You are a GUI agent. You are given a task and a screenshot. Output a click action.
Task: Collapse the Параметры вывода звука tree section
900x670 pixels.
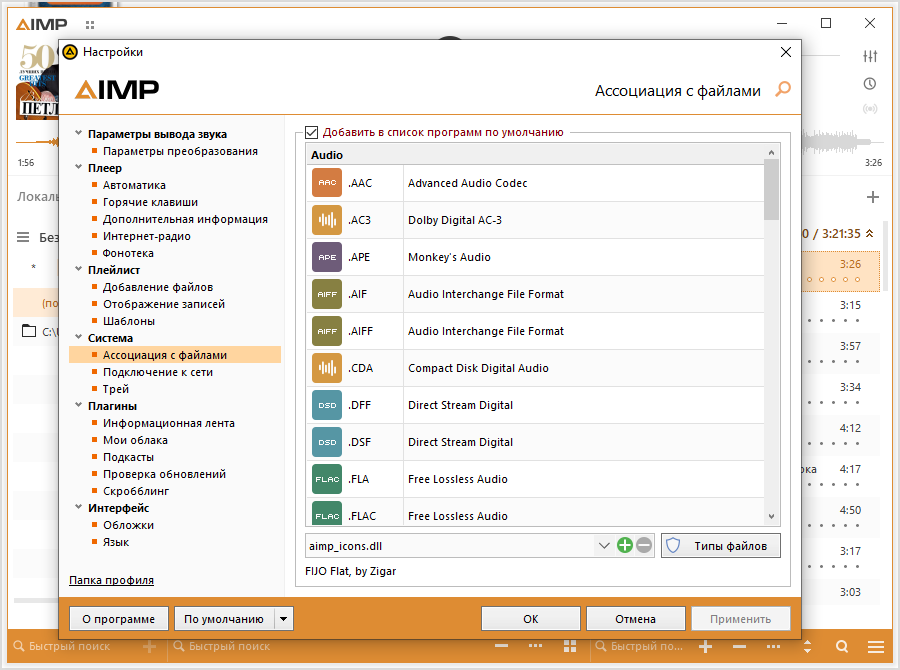(x=79, y=133)
